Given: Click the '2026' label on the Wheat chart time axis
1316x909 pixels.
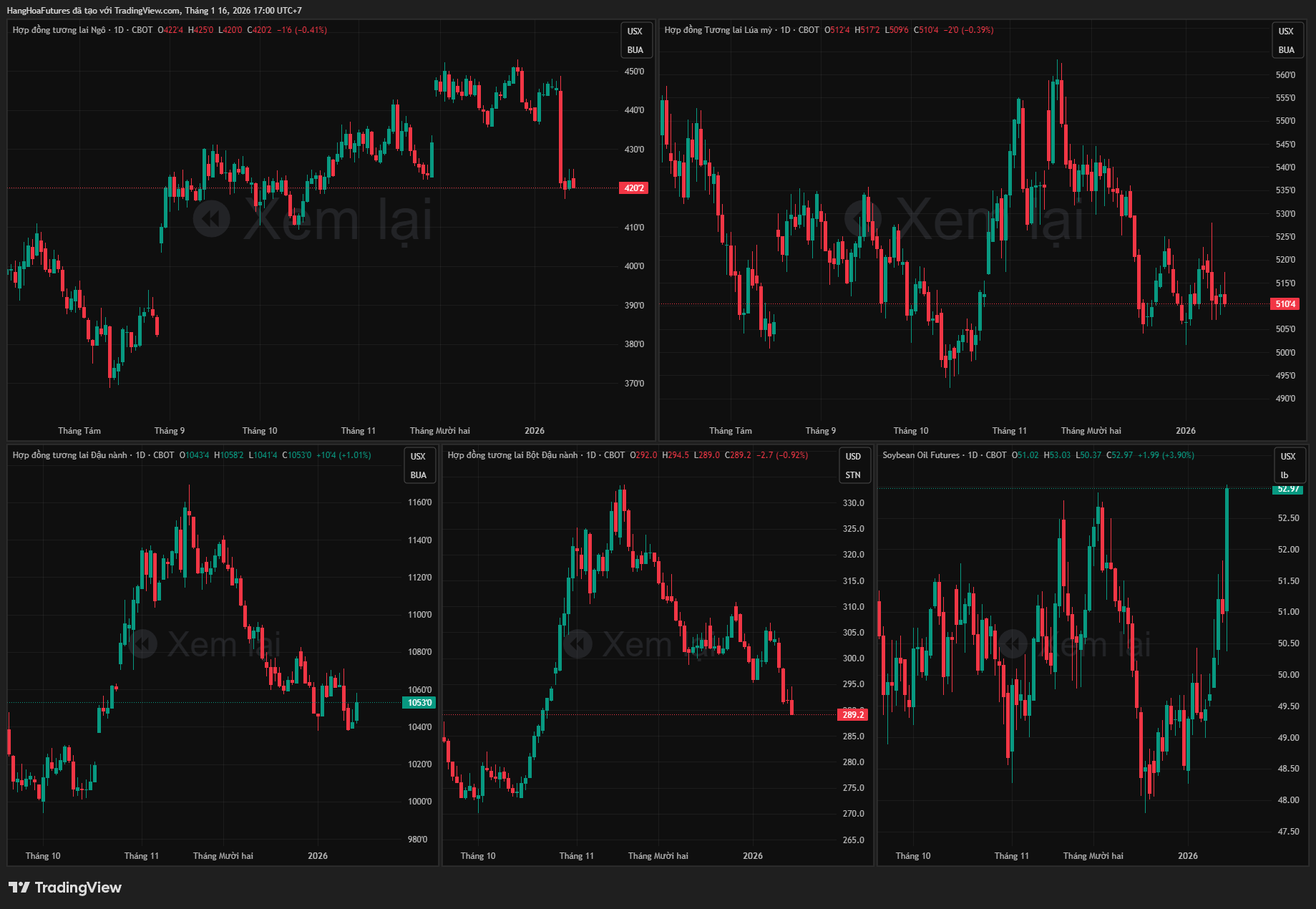Looking at the screenshot, I should (1185, 431).
